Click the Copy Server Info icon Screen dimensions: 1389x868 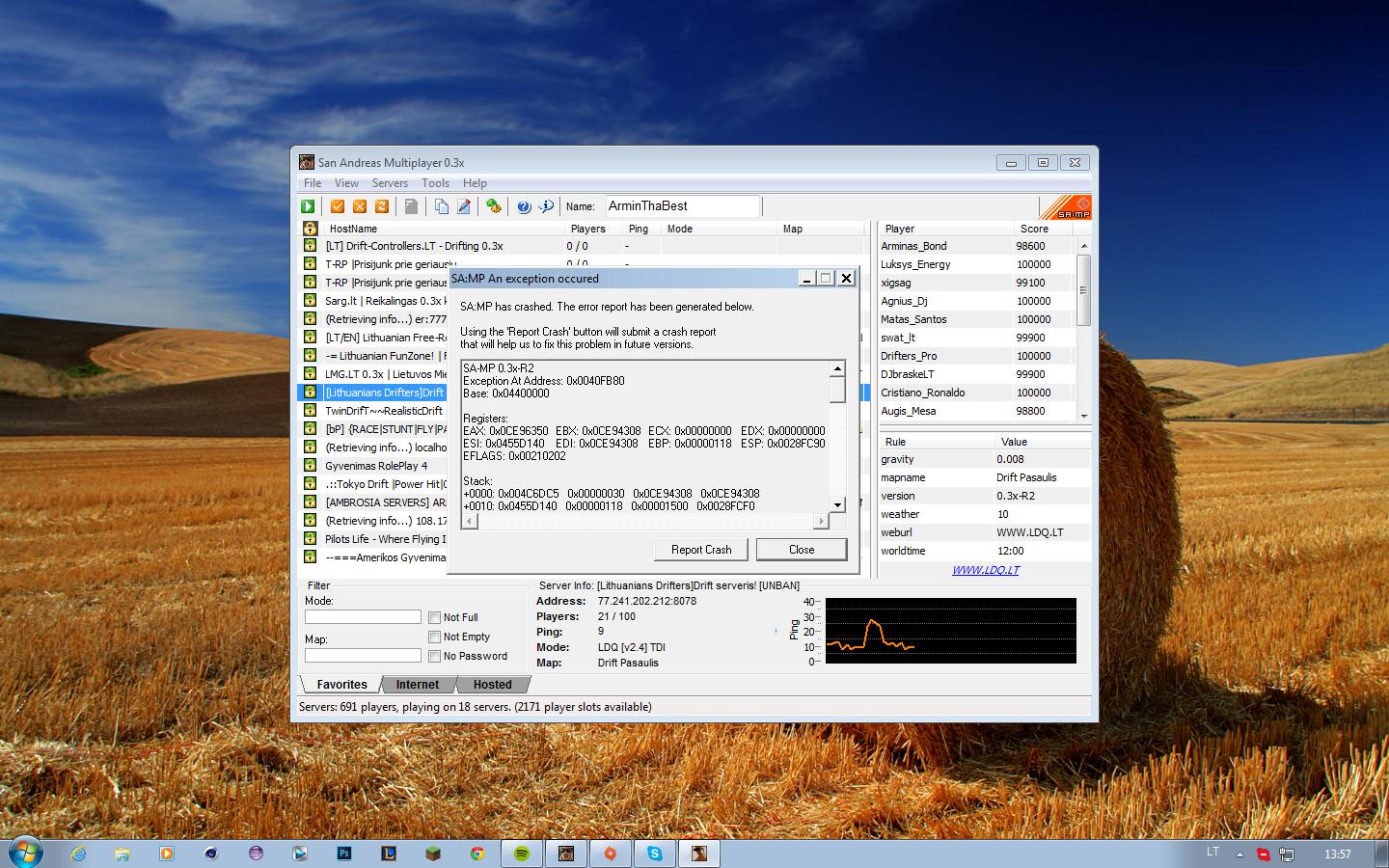click(442, 206)
